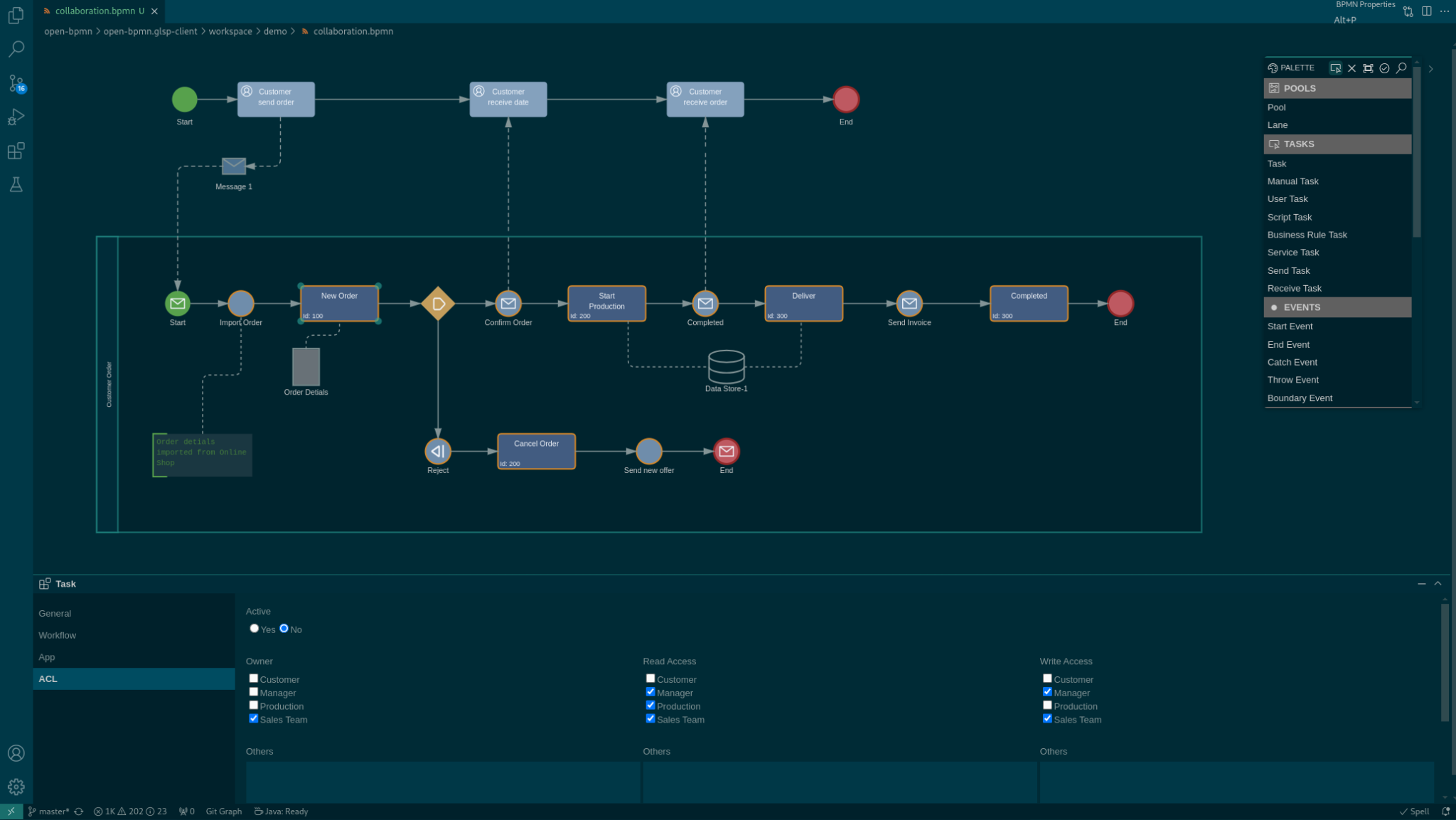The width and height of the screenshot is (1456, 820).
Task: Click the validate checkmark in the Palette toolbar
Action: pyautogui.click(x=1384, y=68)
